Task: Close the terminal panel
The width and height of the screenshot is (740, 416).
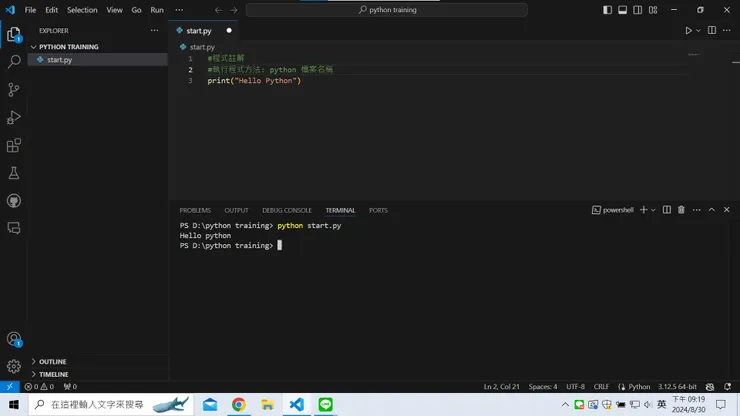Action: [727, 210]
